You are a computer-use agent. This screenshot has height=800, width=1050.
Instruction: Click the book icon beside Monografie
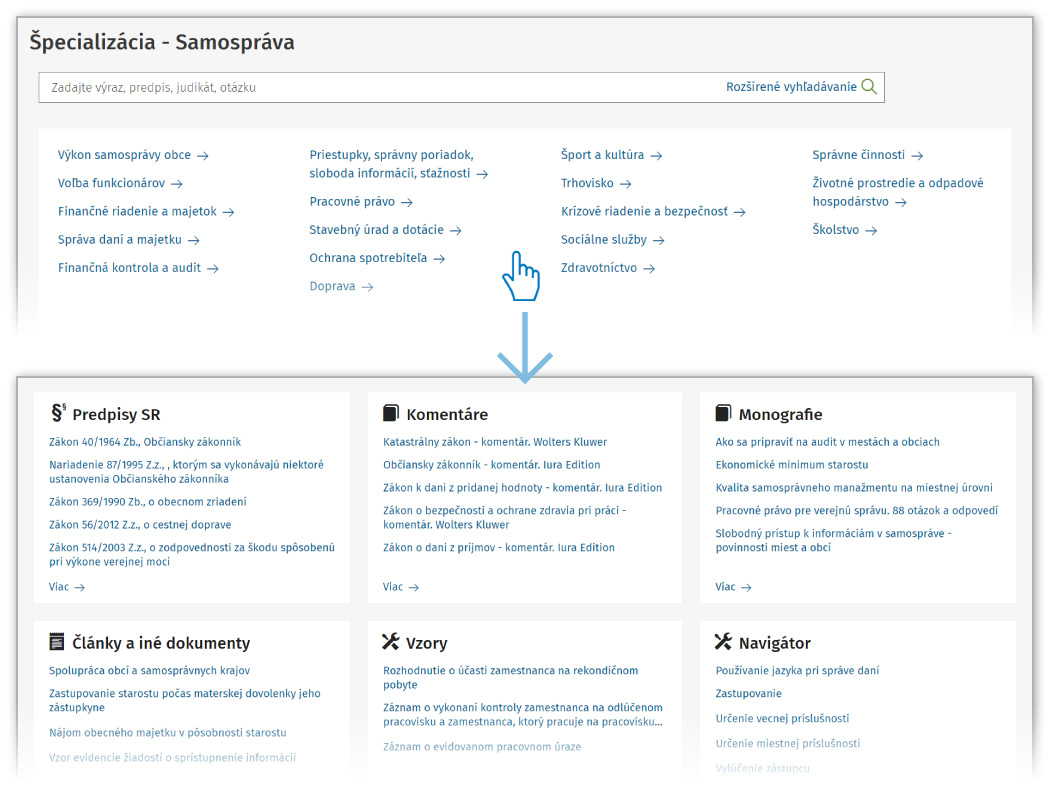point(723,413)
